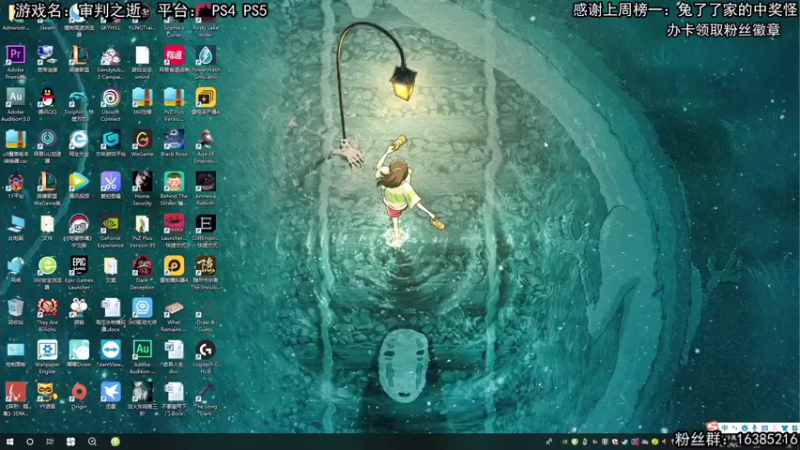Launch CliffEmpire 快捷方式 shortcut

205,223
